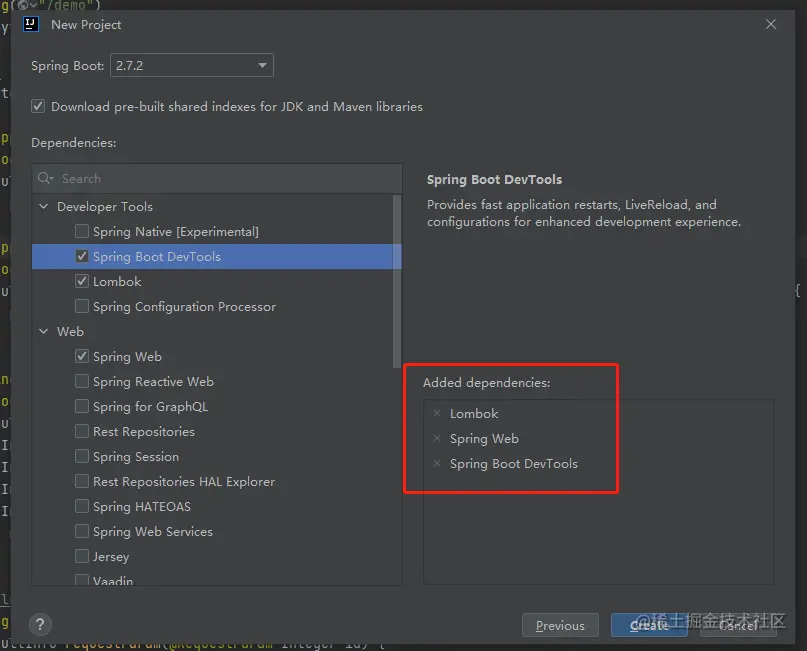Check Spring for GraphQL
The width and height of the screenshot is (807, 651).
pos(82,406)
